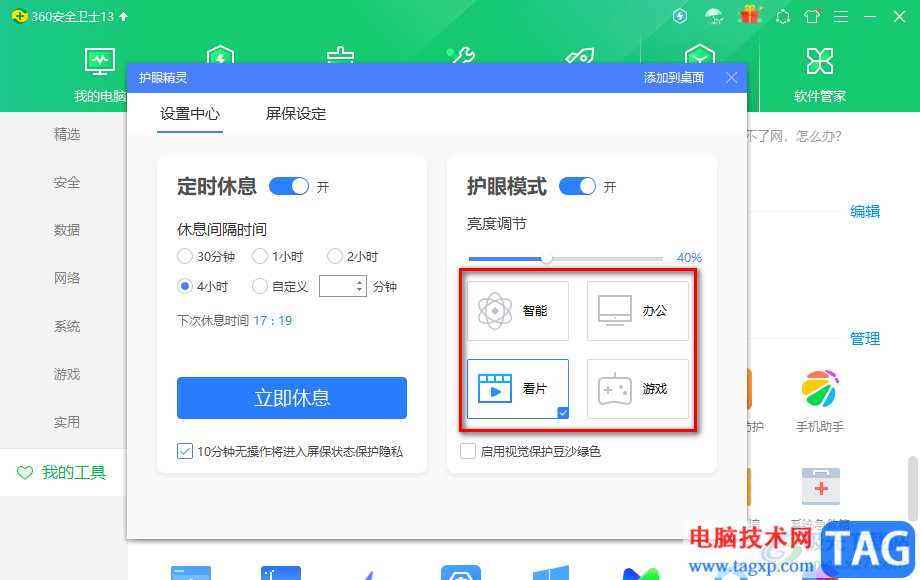Click the 管理 link
920x580 pixels.
pos(865,338)
